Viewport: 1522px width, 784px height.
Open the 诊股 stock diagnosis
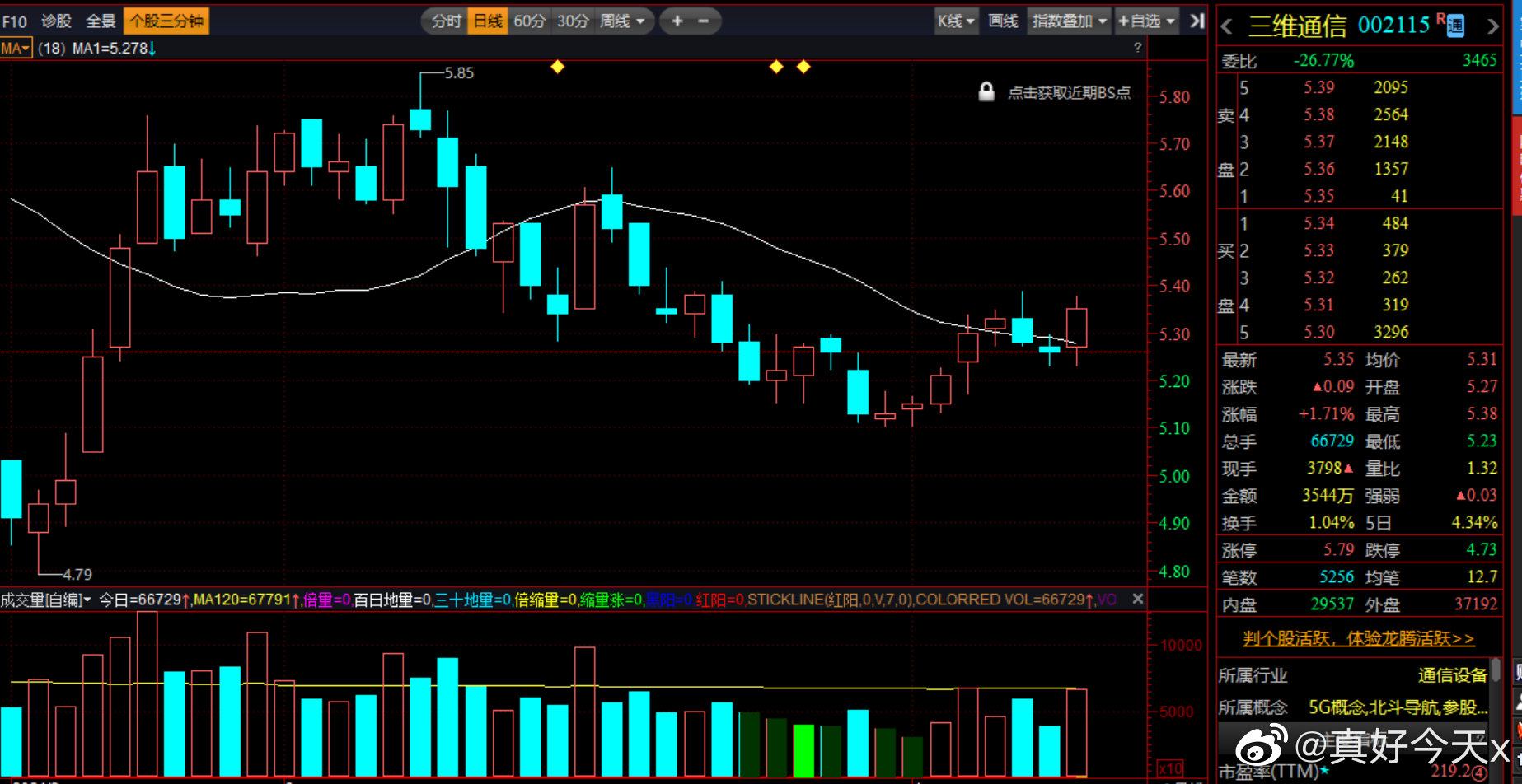(56, 21)
